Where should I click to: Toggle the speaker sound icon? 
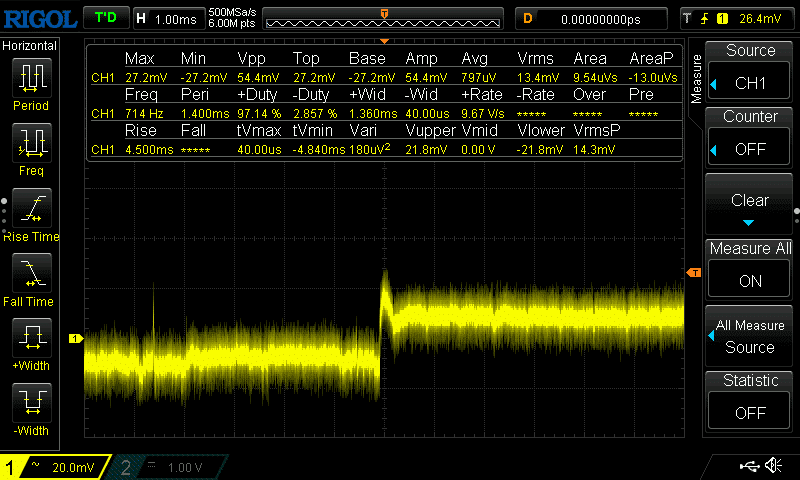tap(773, 466)
